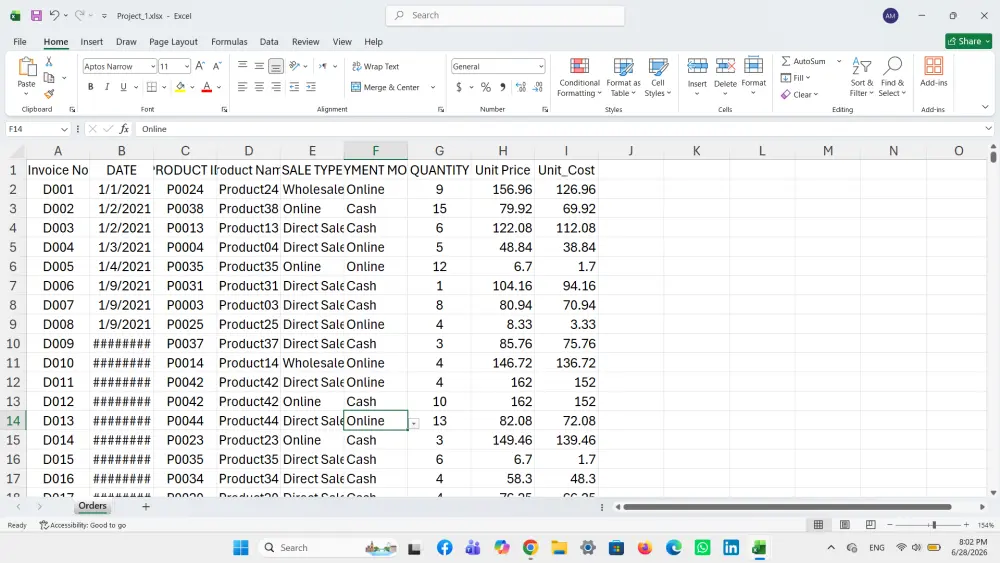Click Format as Table button
This screenshot has width=1000, height=563.
click(623, 77)
